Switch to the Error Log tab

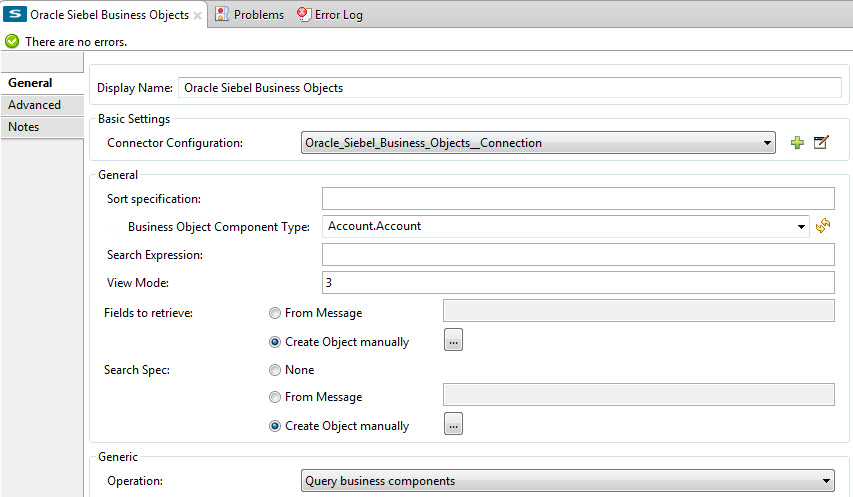pyautogui.click(x=338, y=15)
